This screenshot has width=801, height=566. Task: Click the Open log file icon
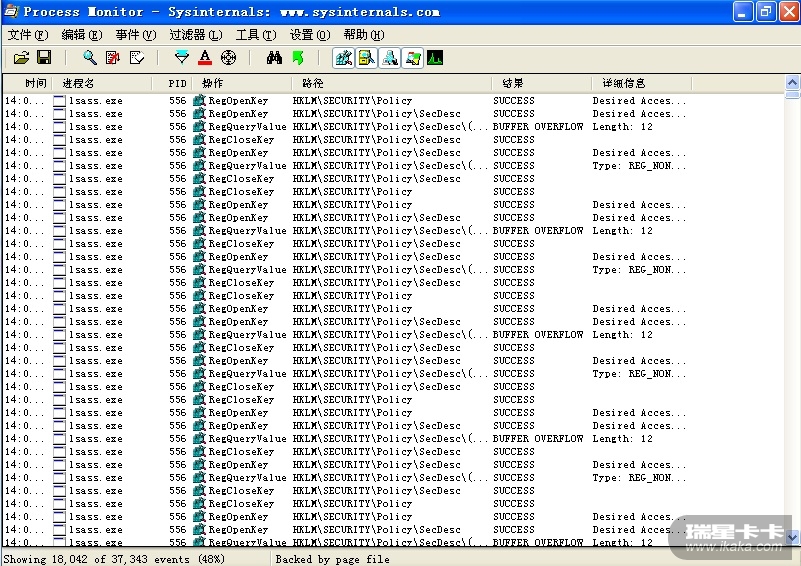20,58
